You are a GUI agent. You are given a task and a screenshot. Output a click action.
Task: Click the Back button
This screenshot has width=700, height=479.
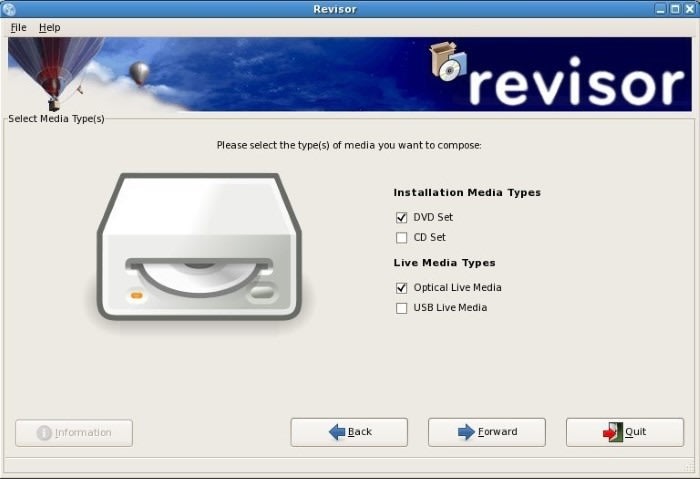coord(349,432)
